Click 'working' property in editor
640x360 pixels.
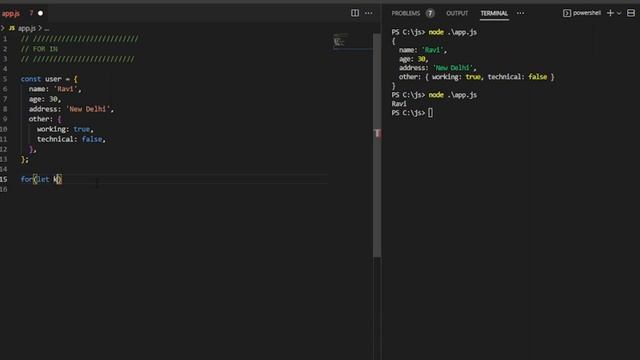coord(51,129)
